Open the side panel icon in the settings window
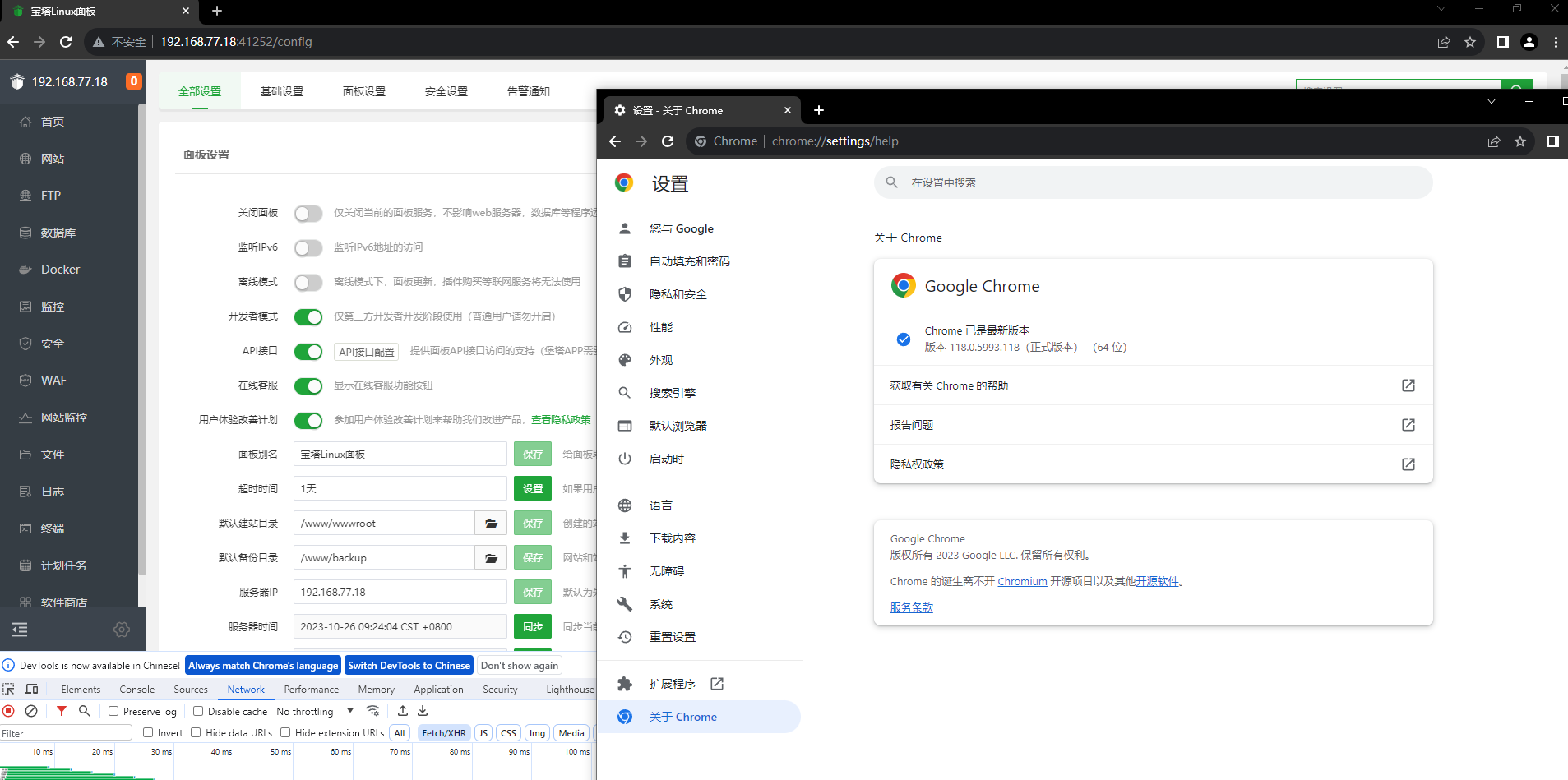Screen dimensions: 1568x780 click(1552, 141)
